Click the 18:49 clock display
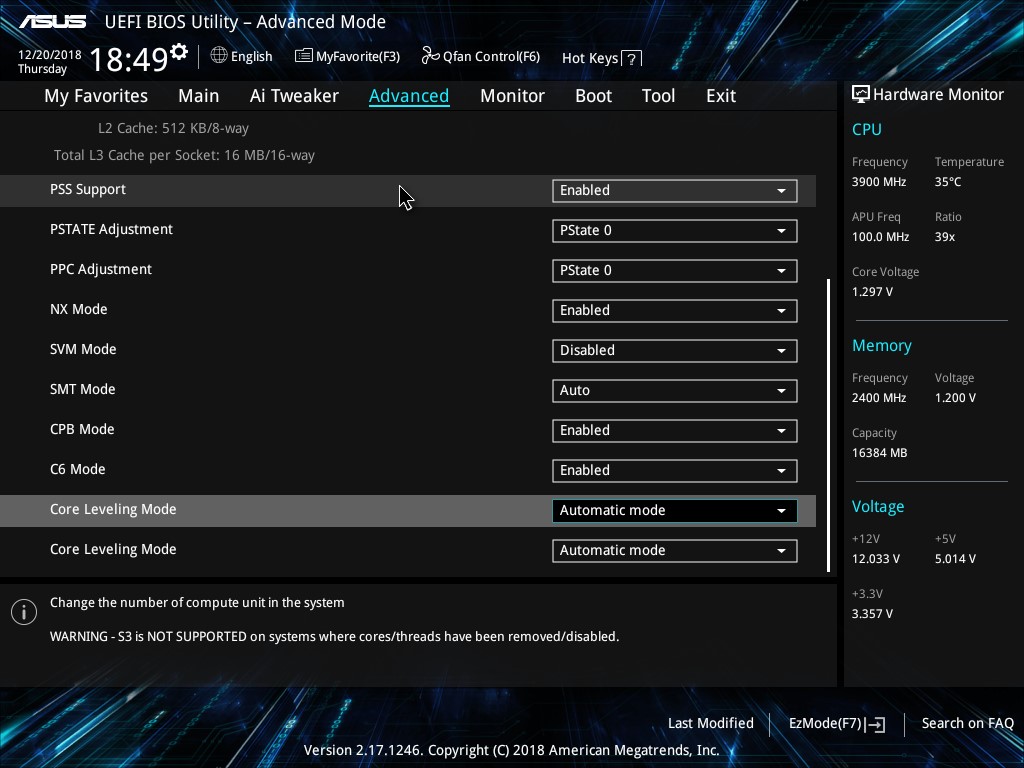 click(x=129, y=59)
